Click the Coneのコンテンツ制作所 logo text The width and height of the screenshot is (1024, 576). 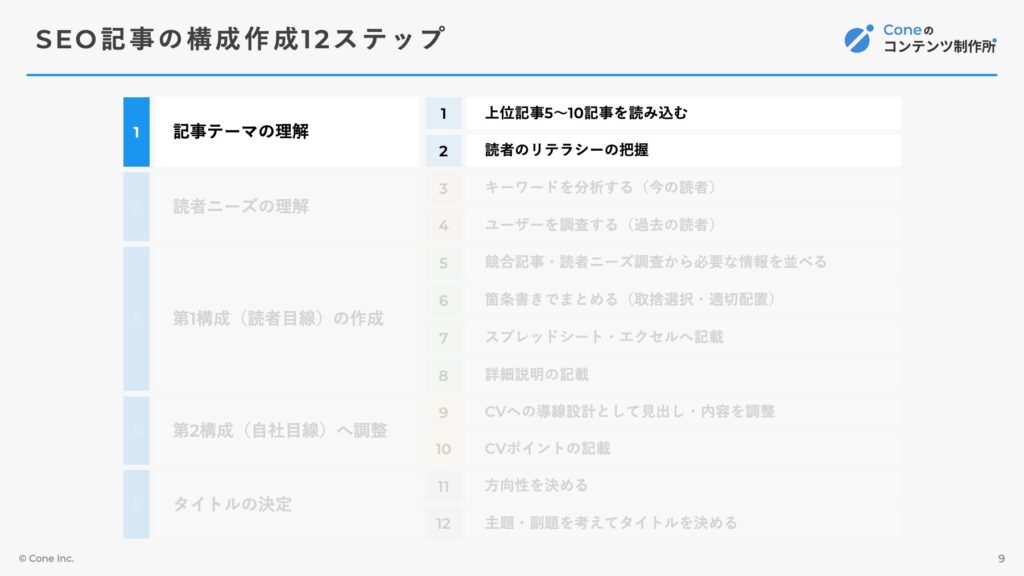pos(940,39)
